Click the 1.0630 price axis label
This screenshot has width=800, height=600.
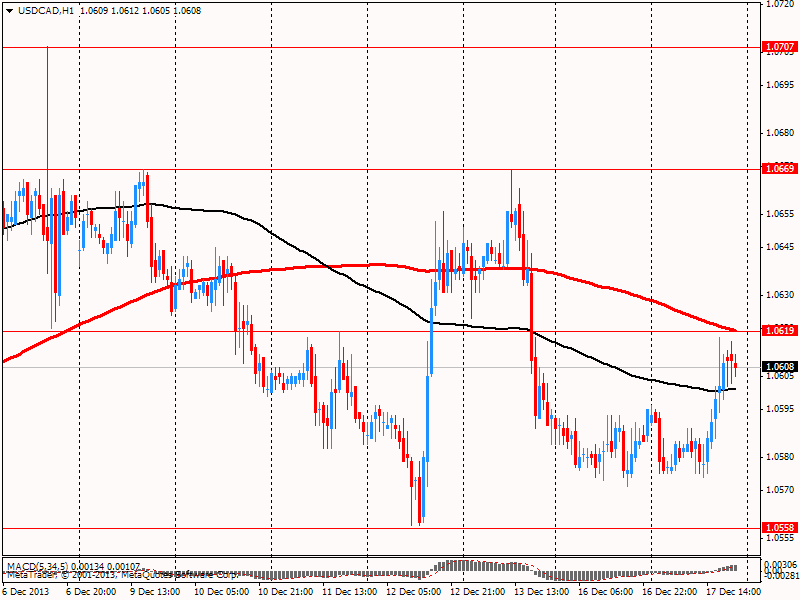[780, 295]
